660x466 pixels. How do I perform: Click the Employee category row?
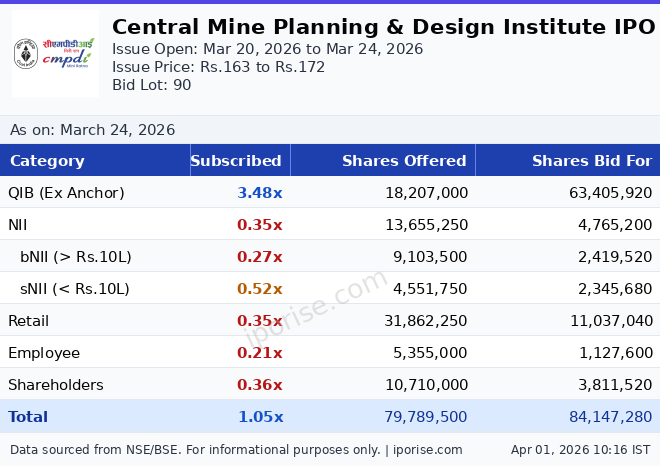[x=44, y=353]
